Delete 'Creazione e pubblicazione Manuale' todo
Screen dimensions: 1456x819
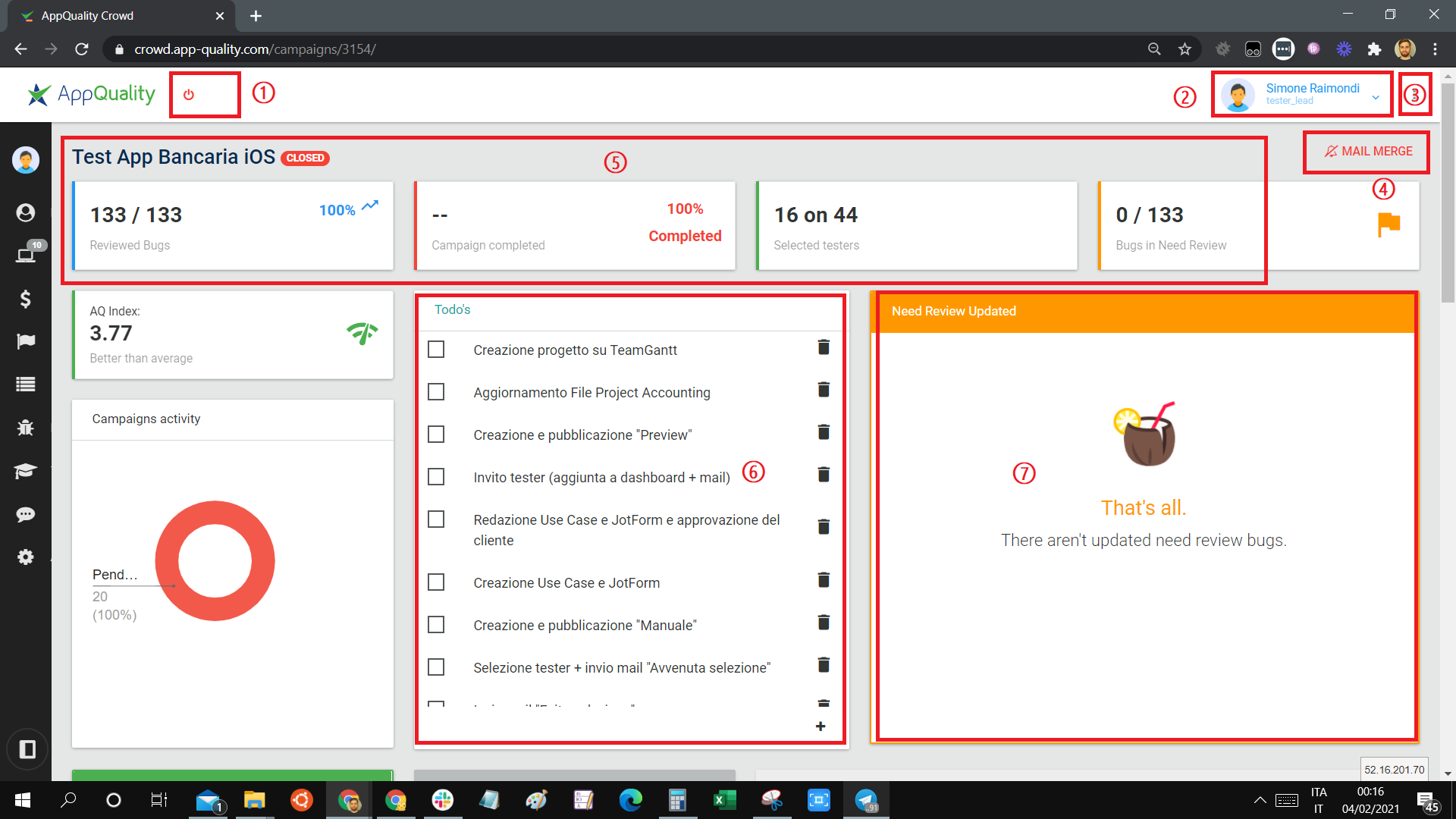coord(824,623)
